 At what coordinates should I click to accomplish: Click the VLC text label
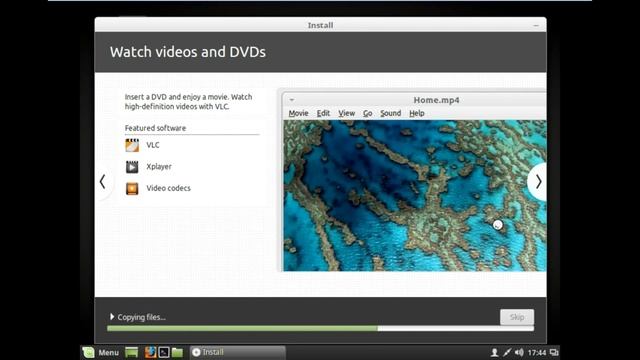point(153,145)
